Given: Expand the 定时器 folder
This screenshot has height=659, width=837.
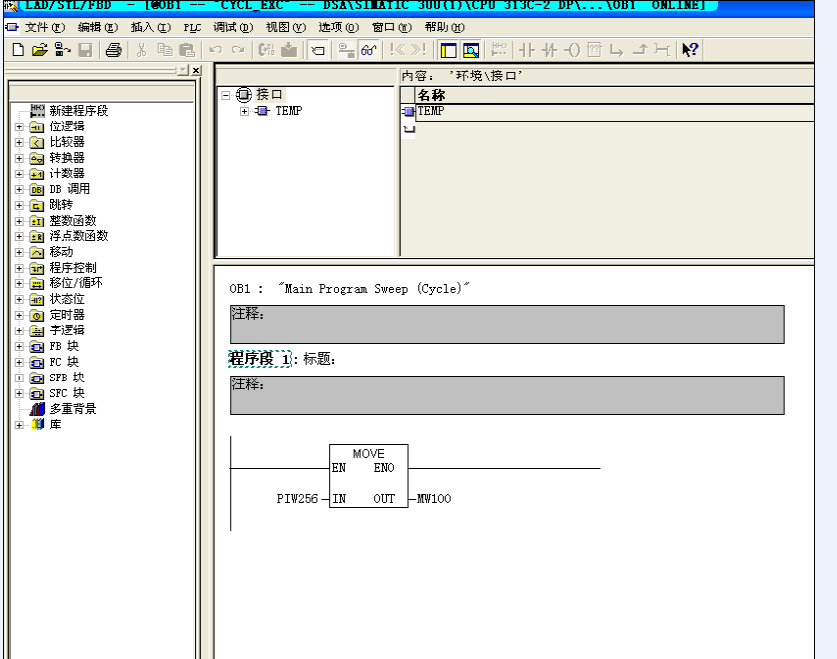Looking at the screenshot, I should click(19, 315).
